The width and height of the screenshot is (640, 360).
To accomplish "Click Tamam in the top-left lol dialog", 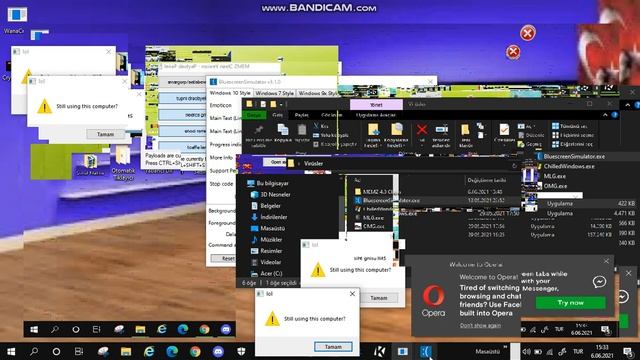I will (x=105, y=134).
